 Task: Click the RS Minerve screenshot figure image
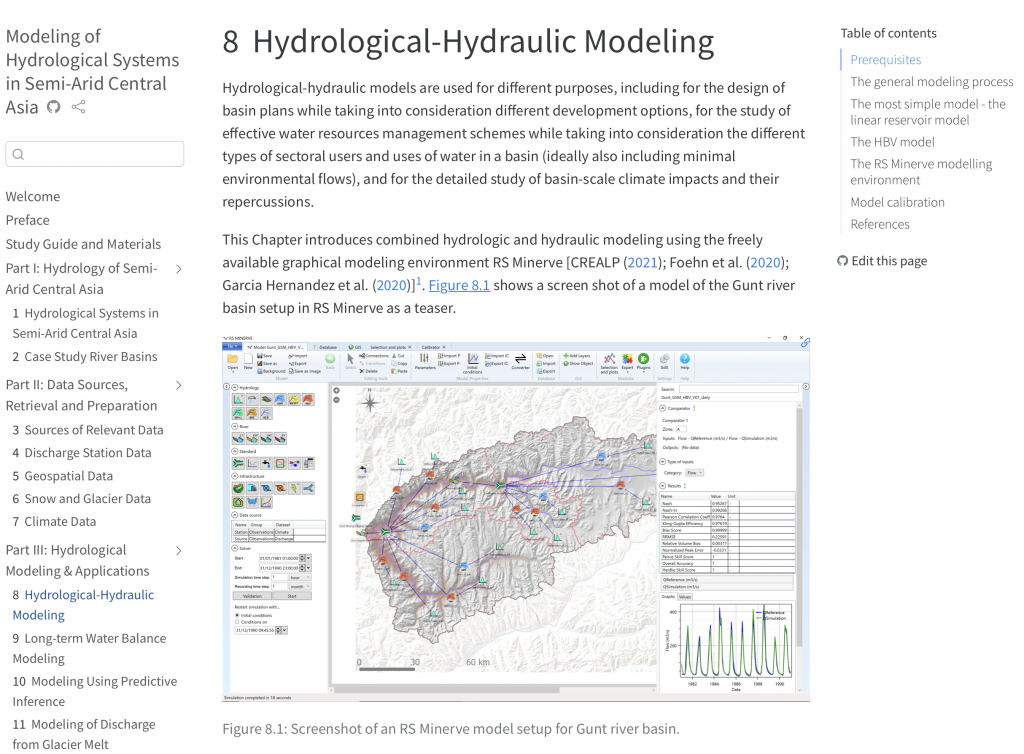[516, 519]
